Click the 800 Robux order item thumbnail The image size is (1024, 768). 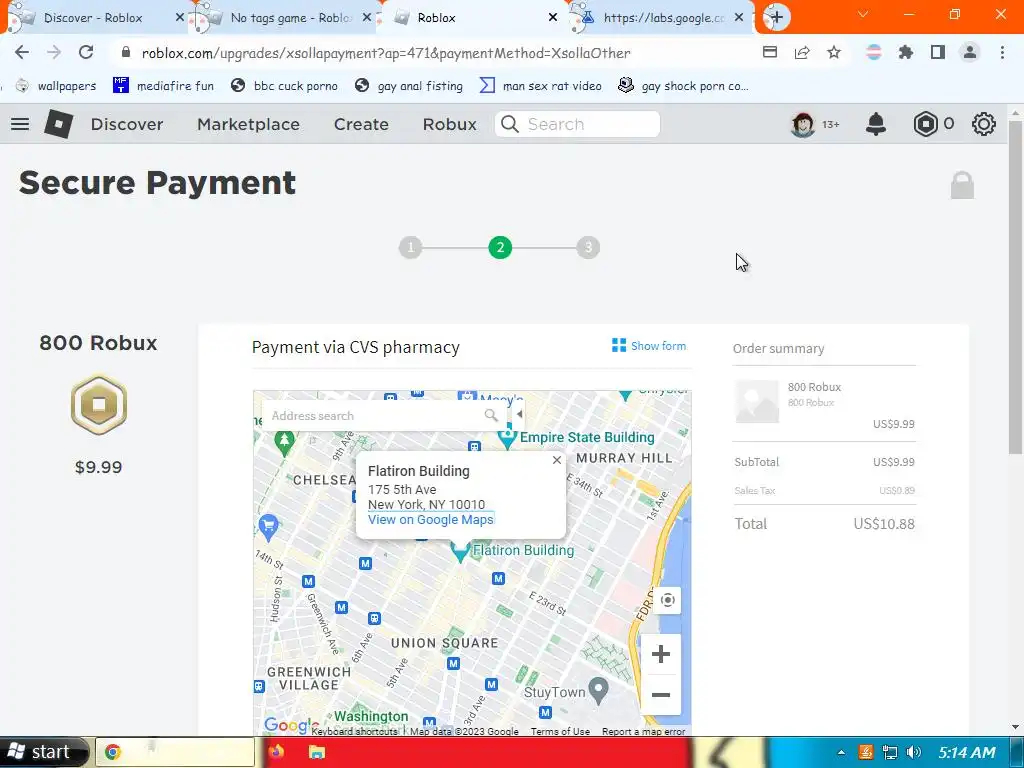click(x=757, y=402)
